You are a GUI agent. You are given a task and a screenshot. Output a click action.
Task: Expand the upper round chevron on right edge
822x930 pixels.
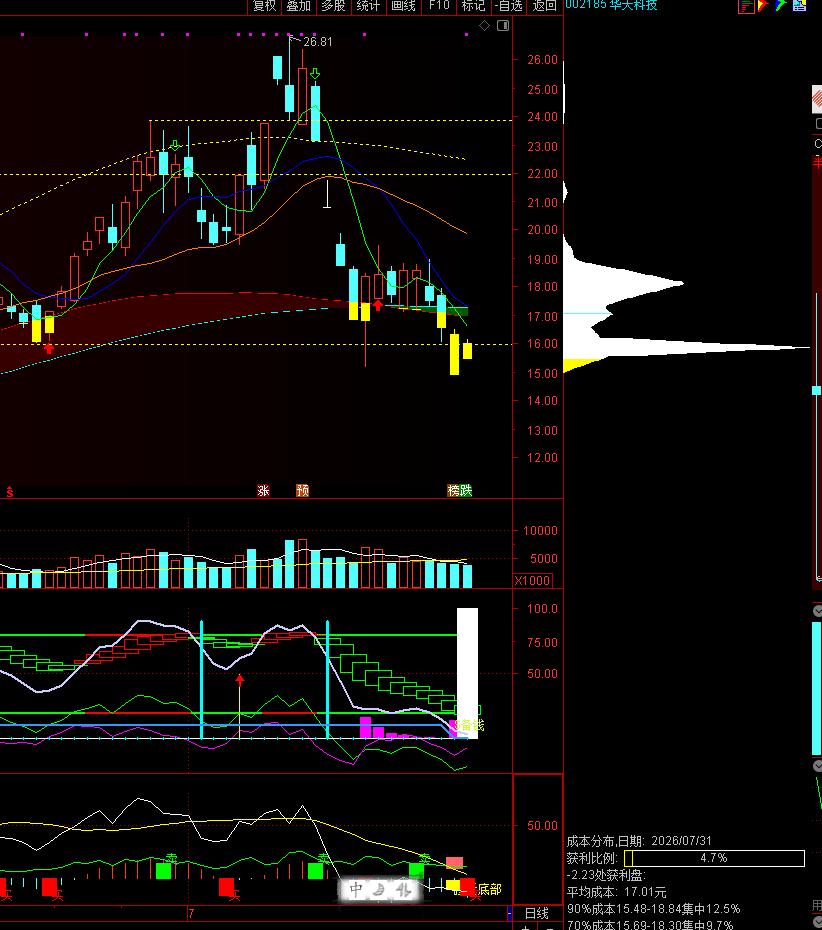pyautogui.click(x=817, y=611)
